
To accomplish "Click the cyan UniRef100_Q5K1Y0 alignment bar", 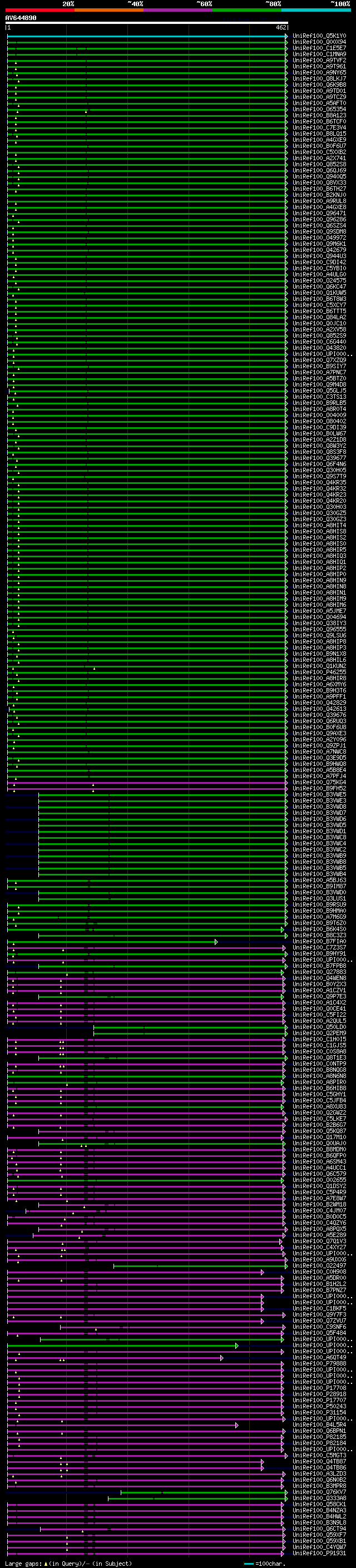I will click(x=146, y=37).
